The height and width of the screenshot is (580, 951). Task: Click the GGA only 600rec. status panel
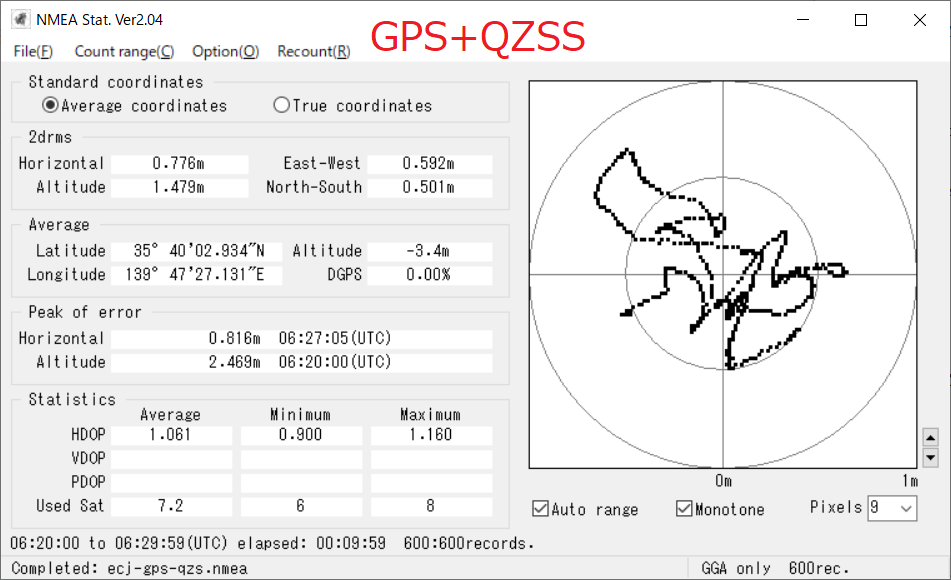775,568
